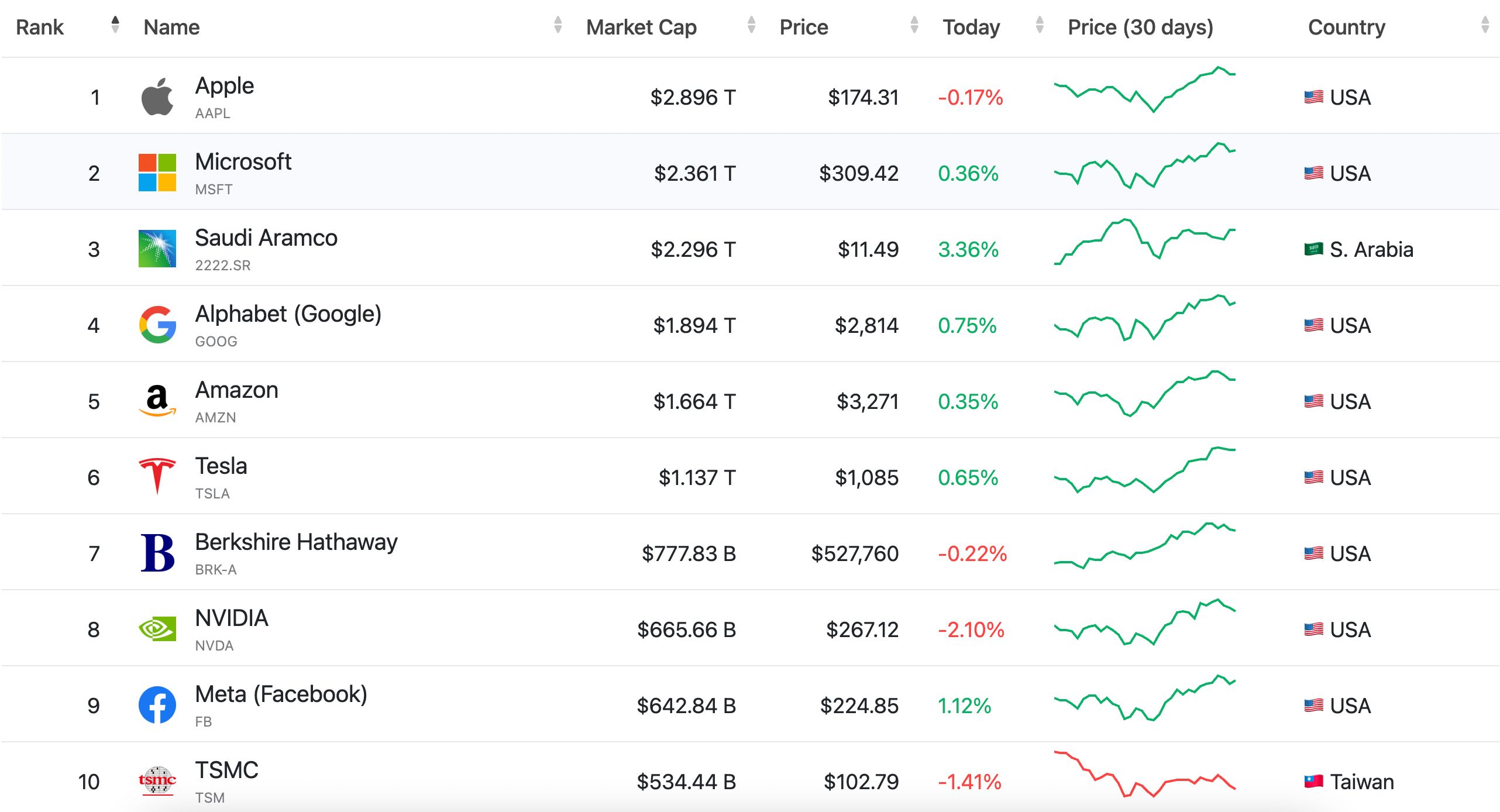Click the USA flag in Alphabet's row
This screenshot has height=812, width=1500.
tap(1313, 325)
